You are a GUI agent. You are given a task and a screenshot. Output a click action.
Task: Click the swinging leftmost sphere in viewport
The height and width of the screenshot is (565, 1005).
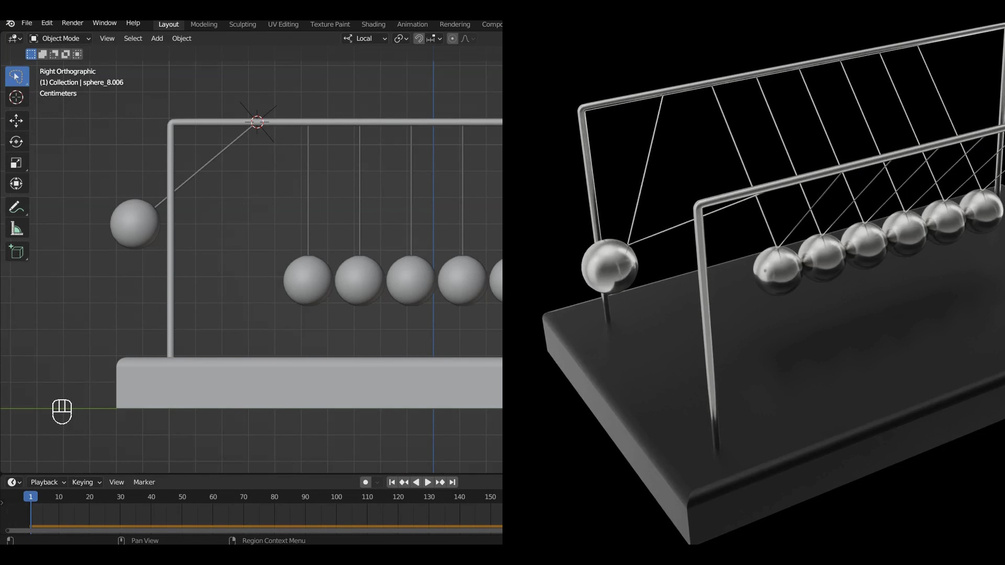click(x=134, y=223)
